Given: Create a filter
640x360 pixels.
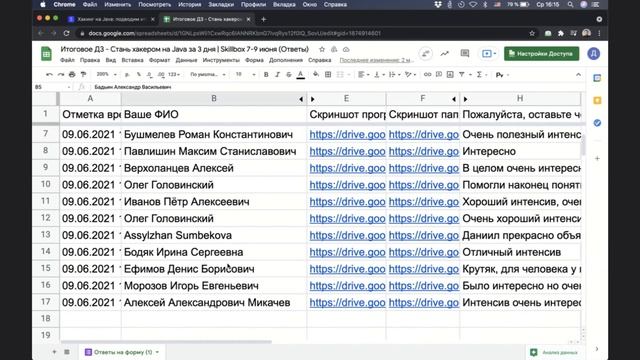Looking at the screenshot, I should (462, 75).
